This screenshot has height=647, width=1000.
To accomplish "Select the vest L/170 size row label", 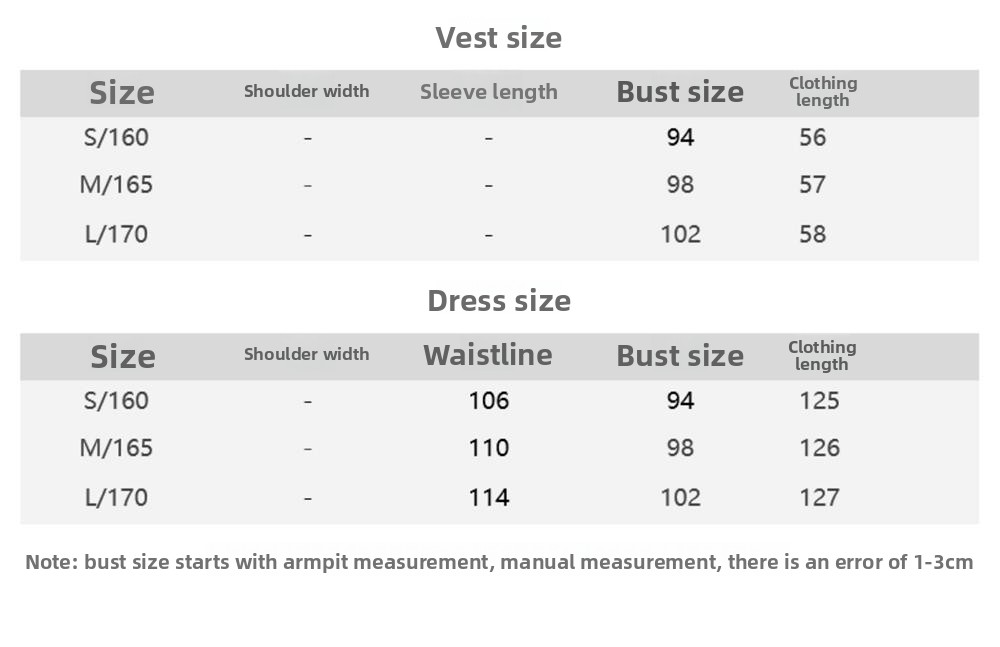I will pyautogui.click(x=116, y=234).
